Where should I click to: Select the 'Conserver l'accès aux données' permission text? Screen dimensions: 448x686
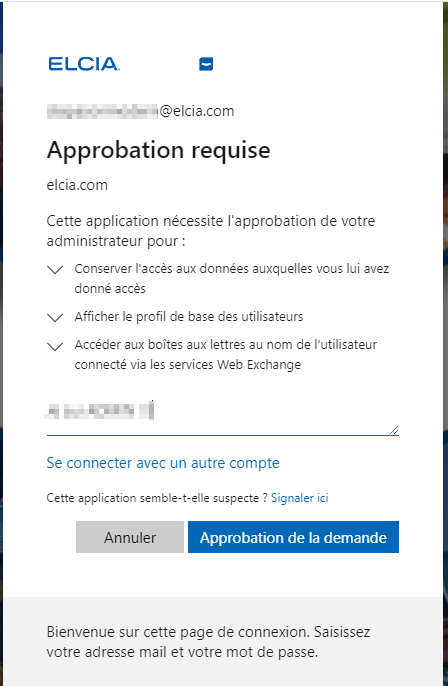point(231,278)
